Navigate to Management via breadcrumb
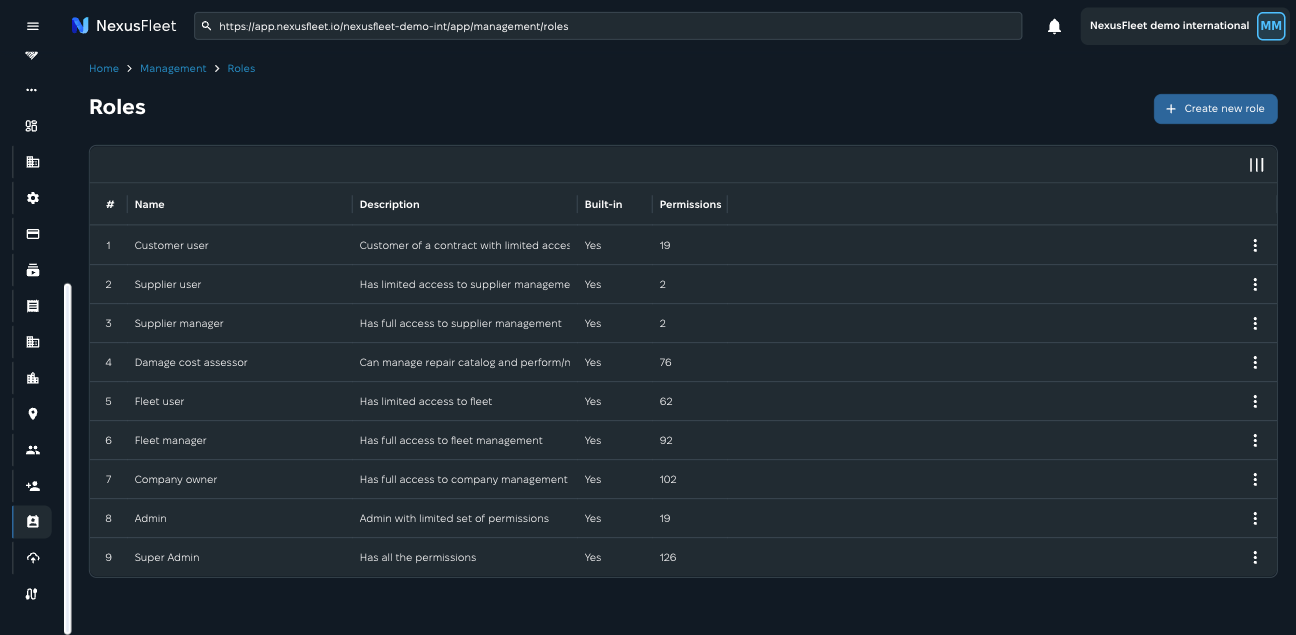The image size is (1296, 635). [x=173, y=68]
